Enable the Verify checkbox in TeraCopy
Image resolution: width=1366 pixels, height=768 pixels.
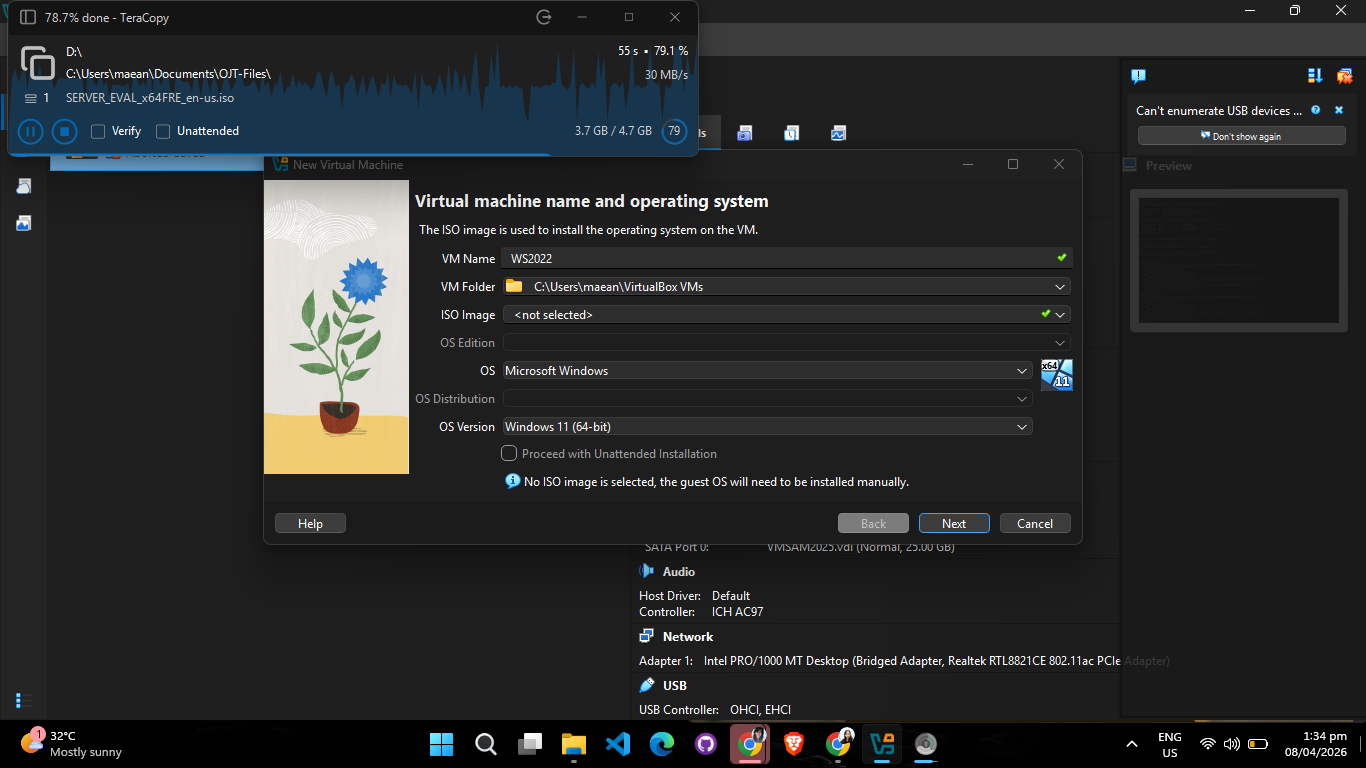point(98,131)
